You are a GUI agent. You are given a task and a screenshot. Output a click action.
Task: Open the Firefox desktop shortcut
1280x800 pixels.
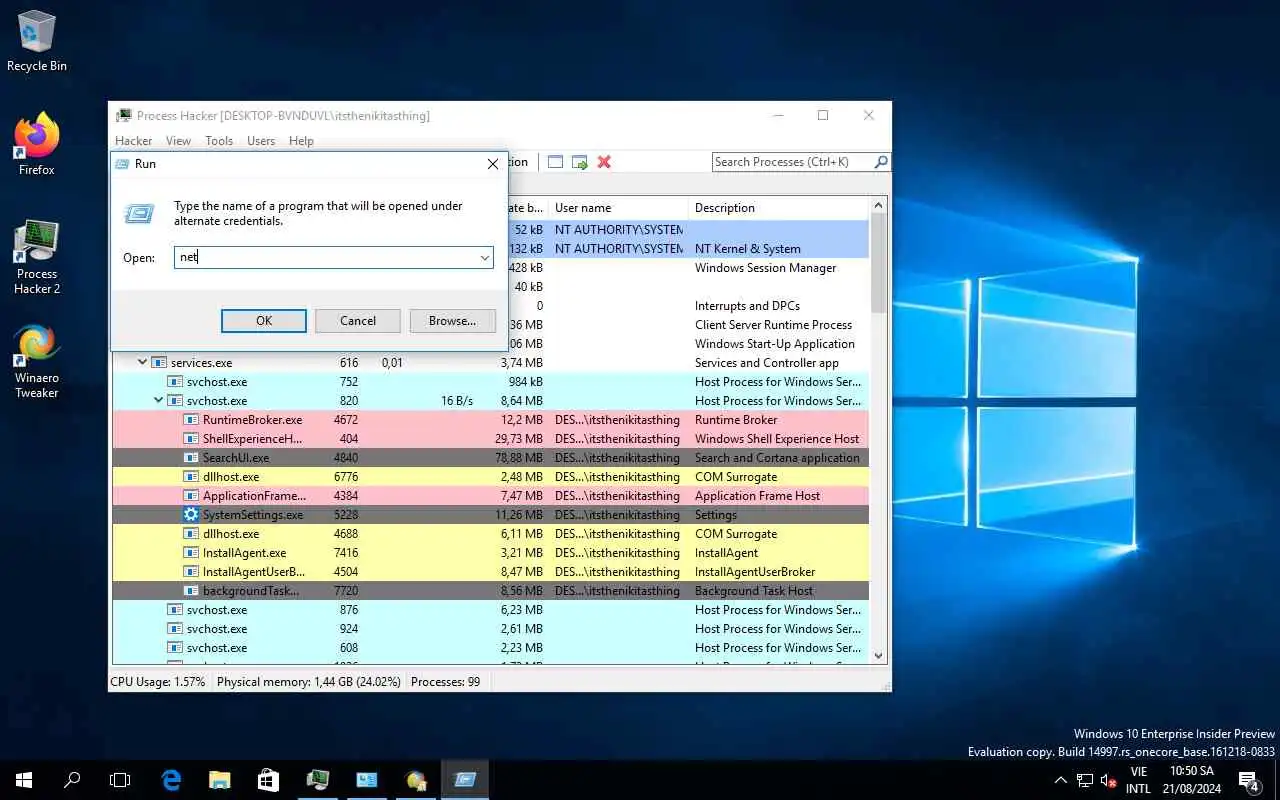coord(37,145)
